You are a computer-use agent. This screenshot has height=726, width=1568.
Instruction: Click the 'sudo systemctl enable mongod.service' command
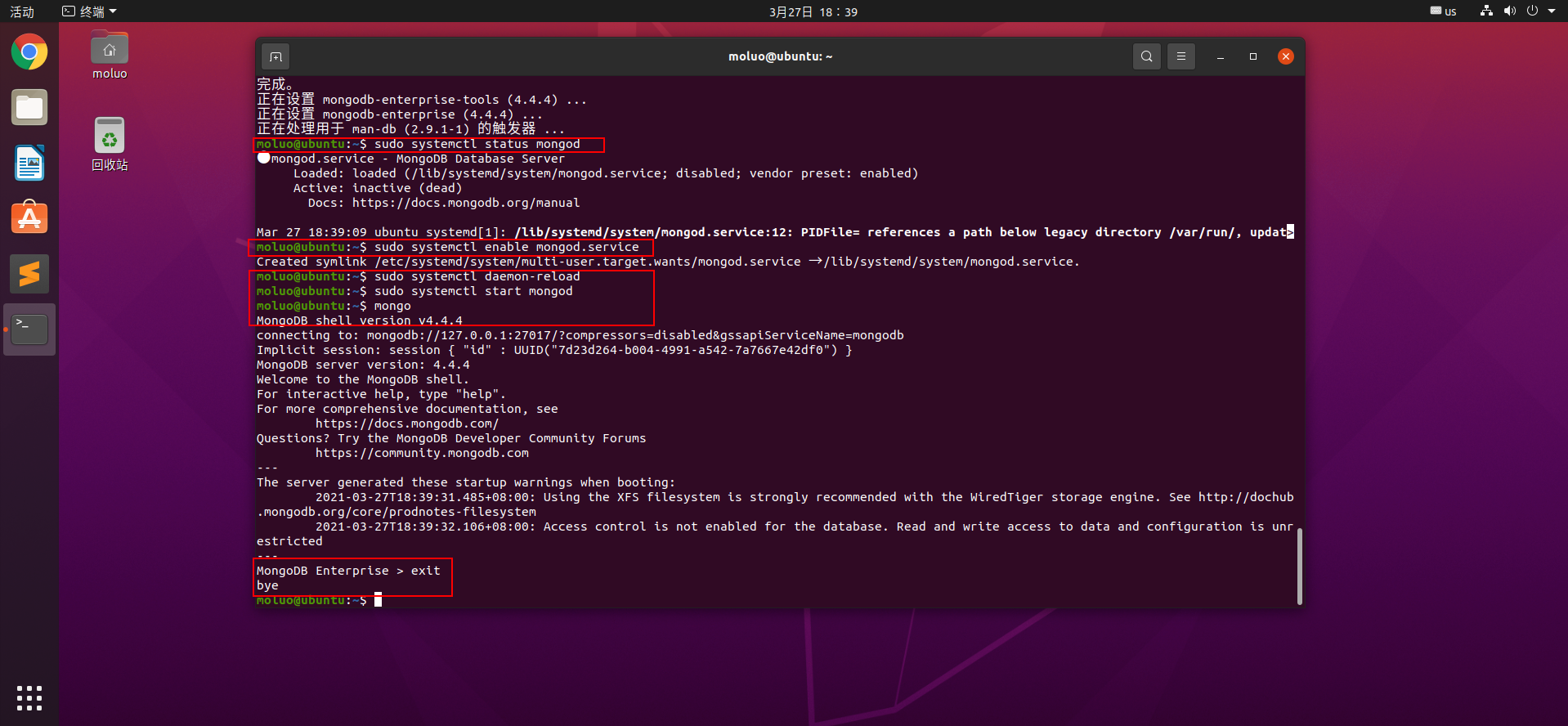507,247
